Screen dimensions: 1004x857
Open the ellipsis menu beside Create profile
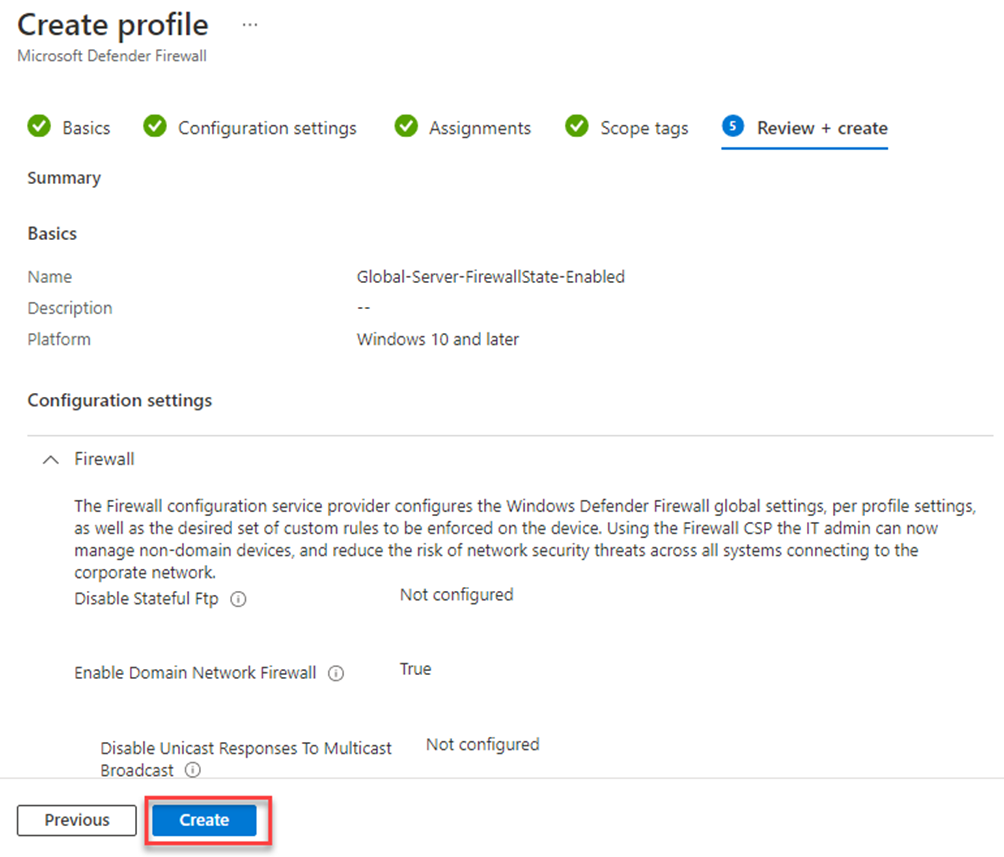click(250, 25)
